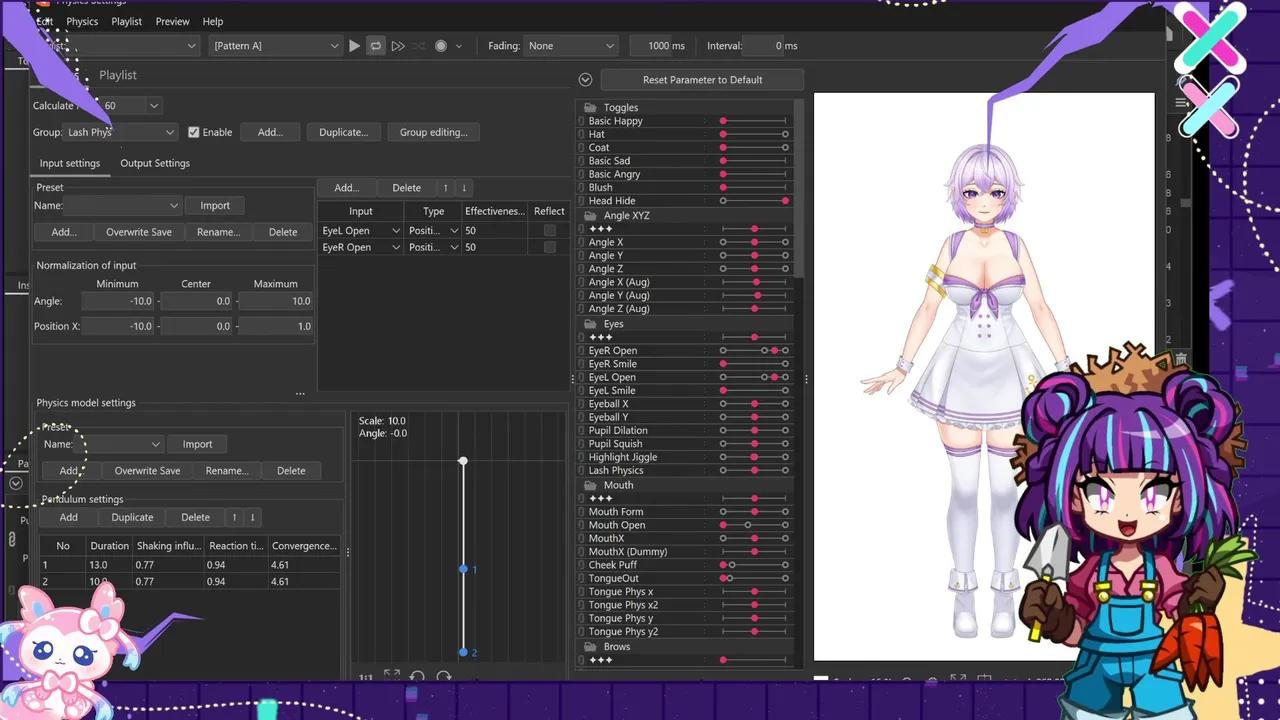1280x720 pixels.
Task: Click the fit-to-view icon below the curve editor
Action: click(x=393, y=677)
